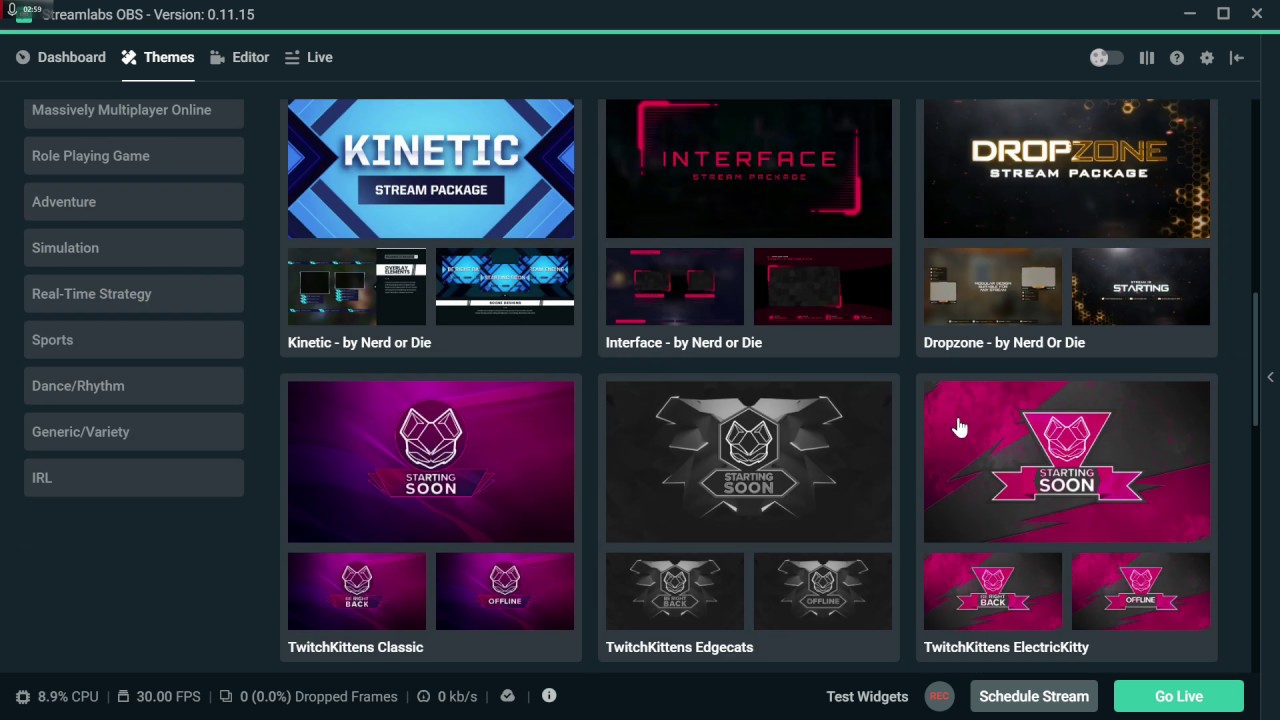Click the CPU chip icon in status bar
This screenshot has width=1280, height=720.
click(x=23, y=696)
